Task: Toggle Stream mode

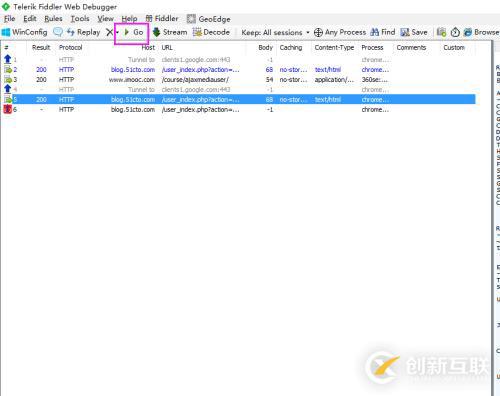Action: tap(170, 32)
